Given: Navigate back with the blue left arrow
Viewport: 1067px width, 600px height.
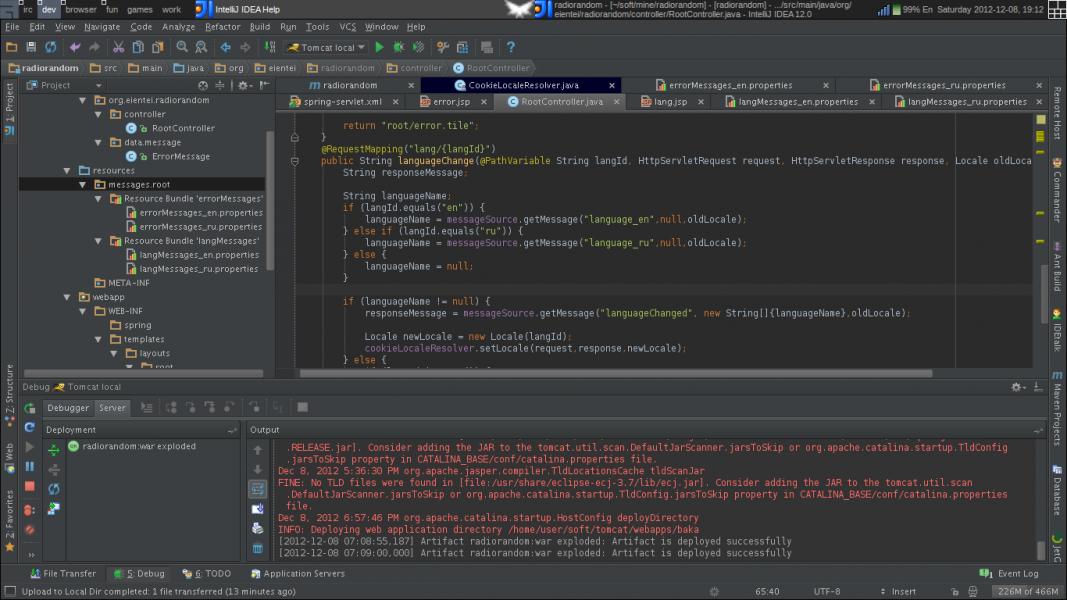Looking at the screenshot, I should click(x=225, y=47).
